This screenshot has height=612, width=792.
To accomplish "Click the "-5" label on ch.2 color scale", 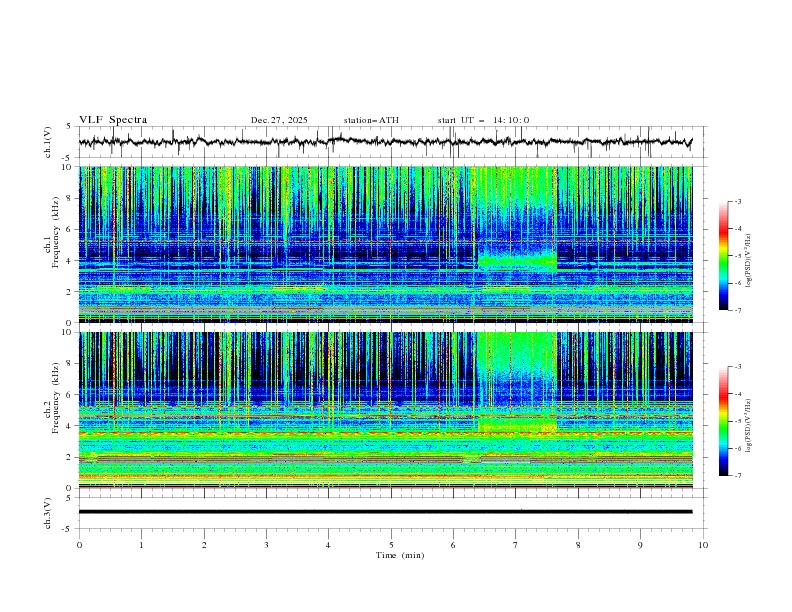I will click(x=737, y=421).
